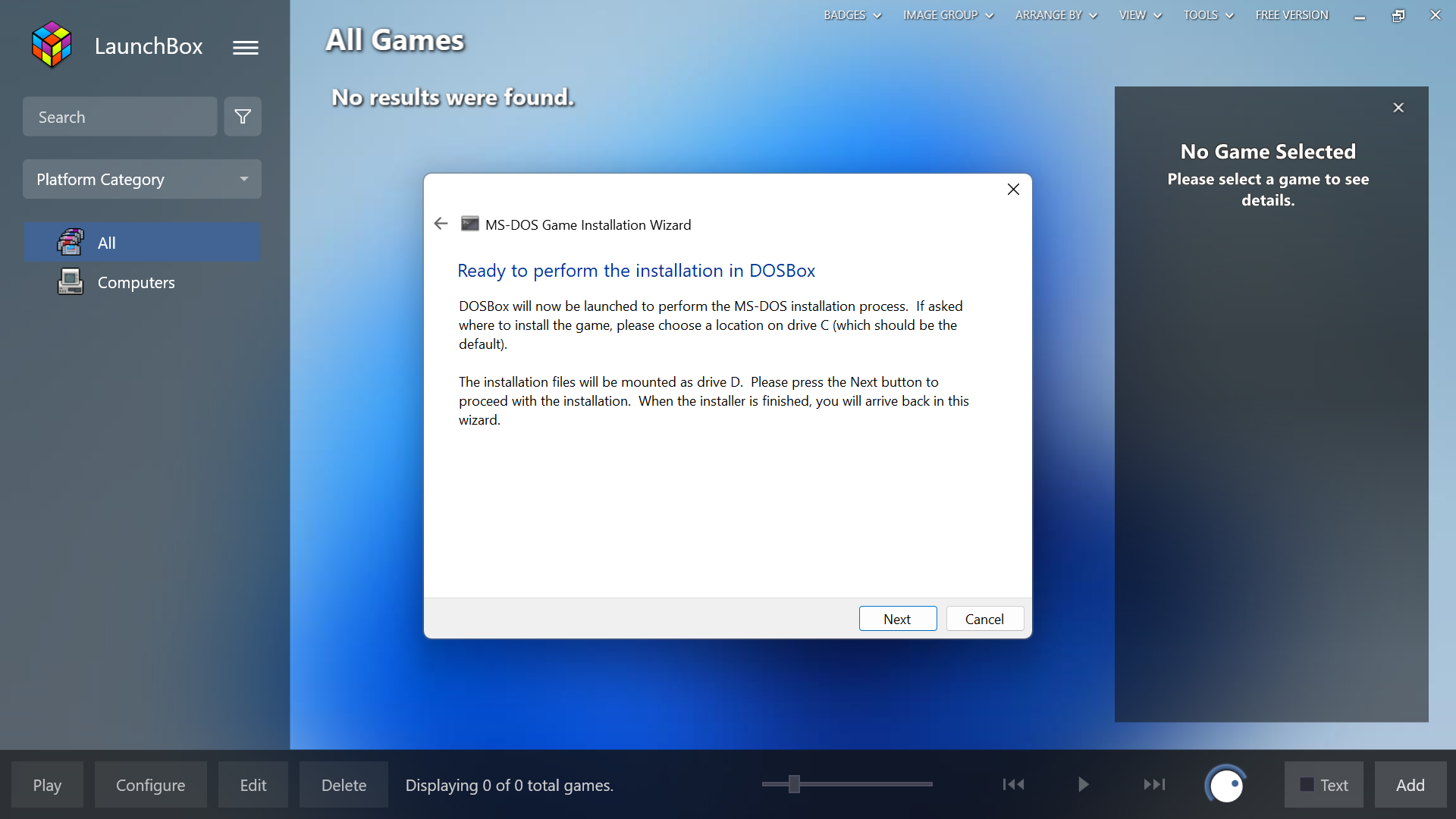This screenshot has height=819, width=1456.
Task: Go back in the MS-DOS Installation Wizard
Action: click(441, 223)
